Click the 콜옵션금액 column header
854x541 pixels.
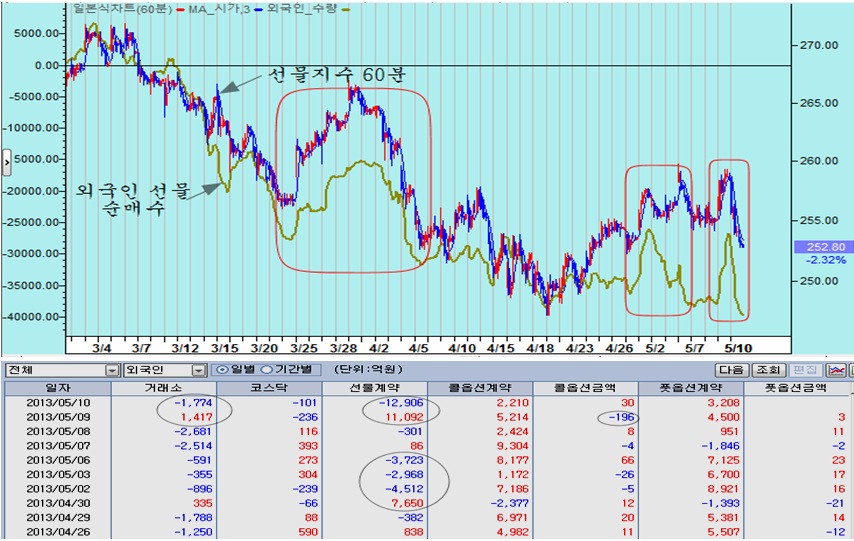(585, 388)
